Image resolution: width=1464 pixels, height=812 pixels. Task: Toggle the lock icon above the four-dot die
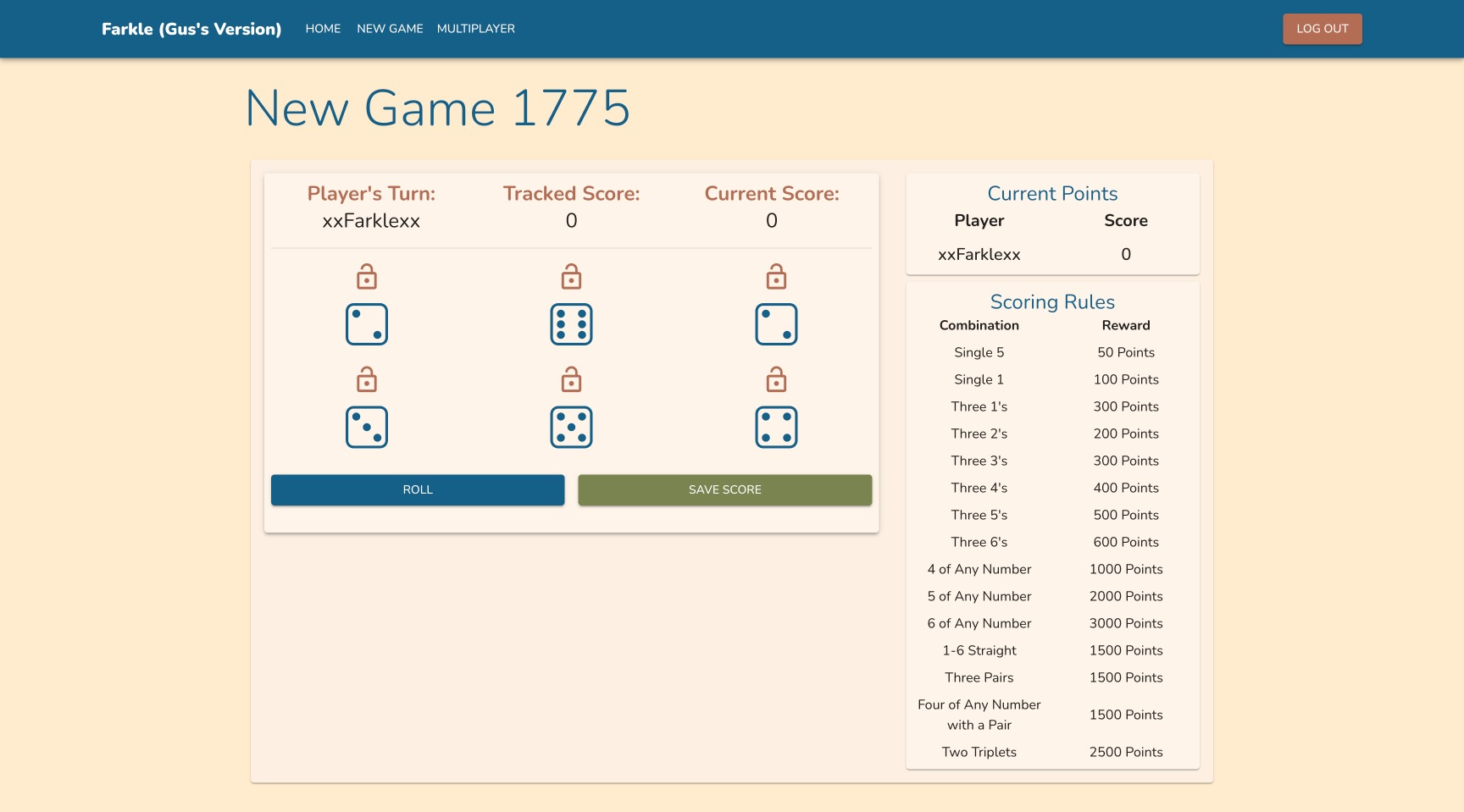[x=776, y=379]
